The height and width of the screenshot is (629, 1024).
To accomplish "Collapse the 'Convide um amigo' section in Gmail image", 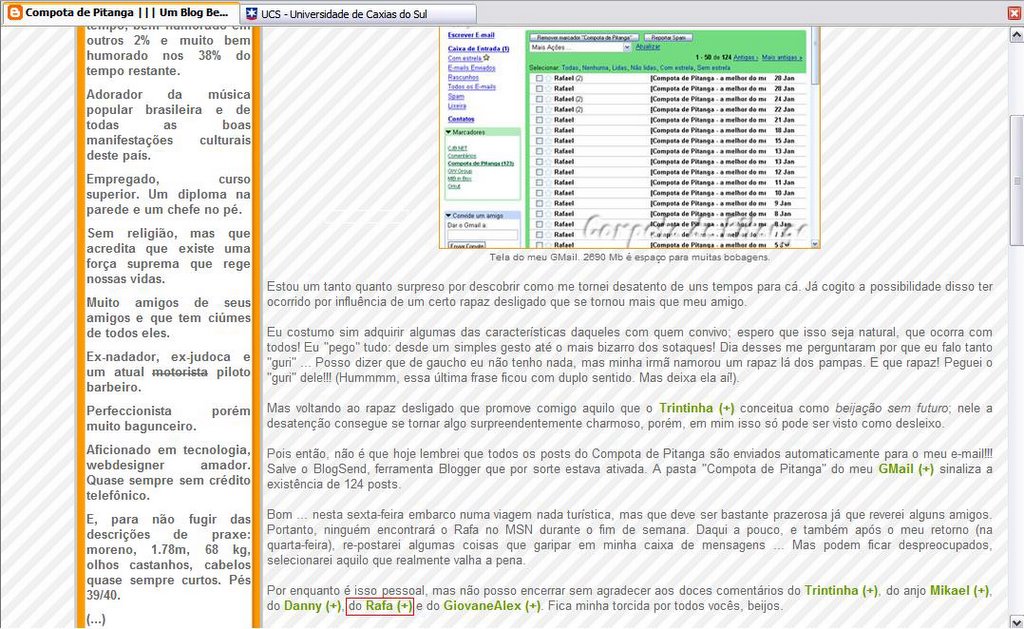I will [449, 216].
